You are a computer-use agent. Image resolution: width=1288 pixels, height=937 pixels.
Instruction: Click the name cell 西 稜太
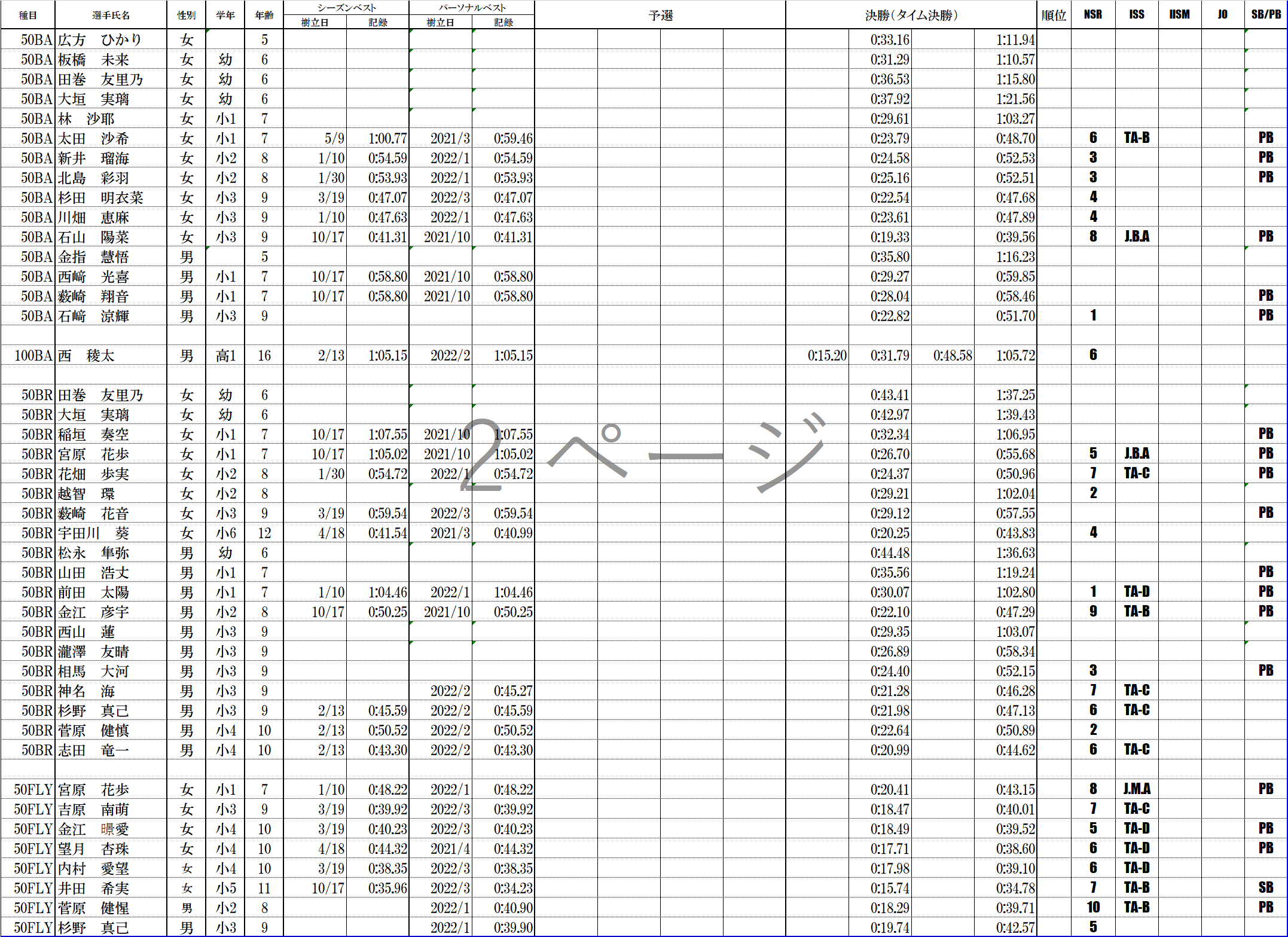[x=111, y=355]
